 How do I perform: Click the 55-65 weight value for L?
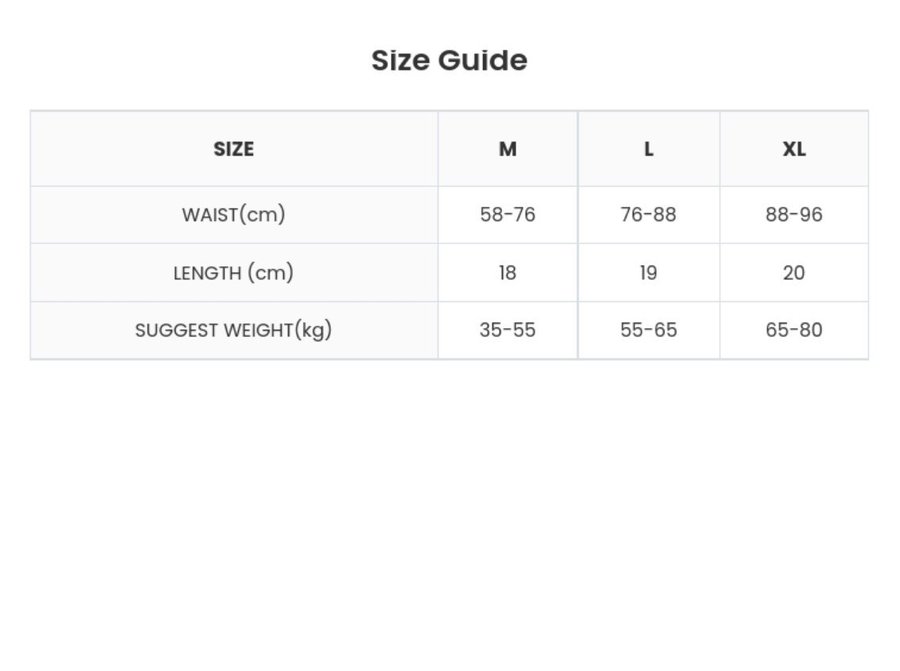point(649,330)
